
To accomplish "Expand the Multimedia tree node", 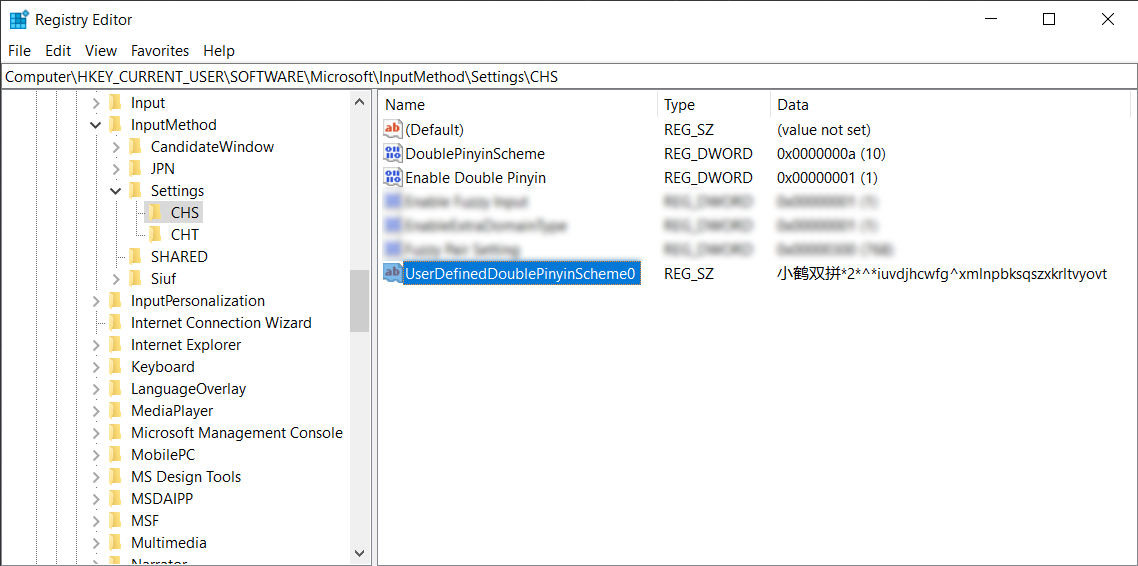I will [96, 543].
